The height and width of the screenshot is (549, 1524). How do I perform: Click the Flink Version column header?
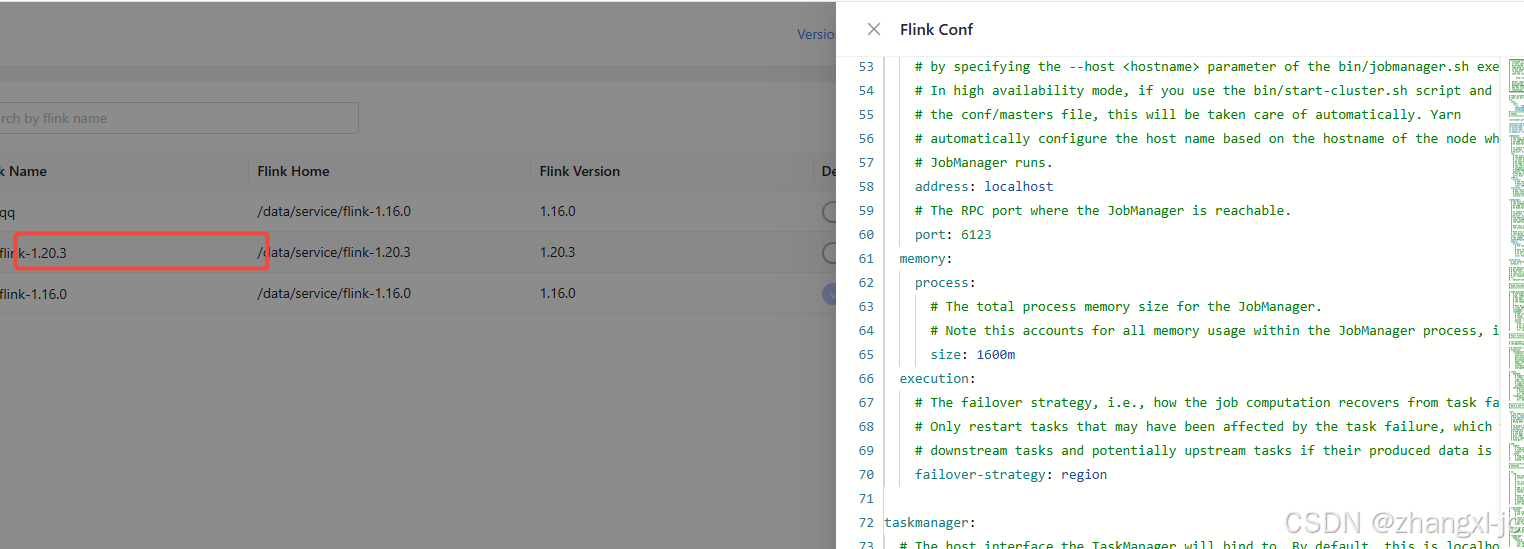(579, 171)
